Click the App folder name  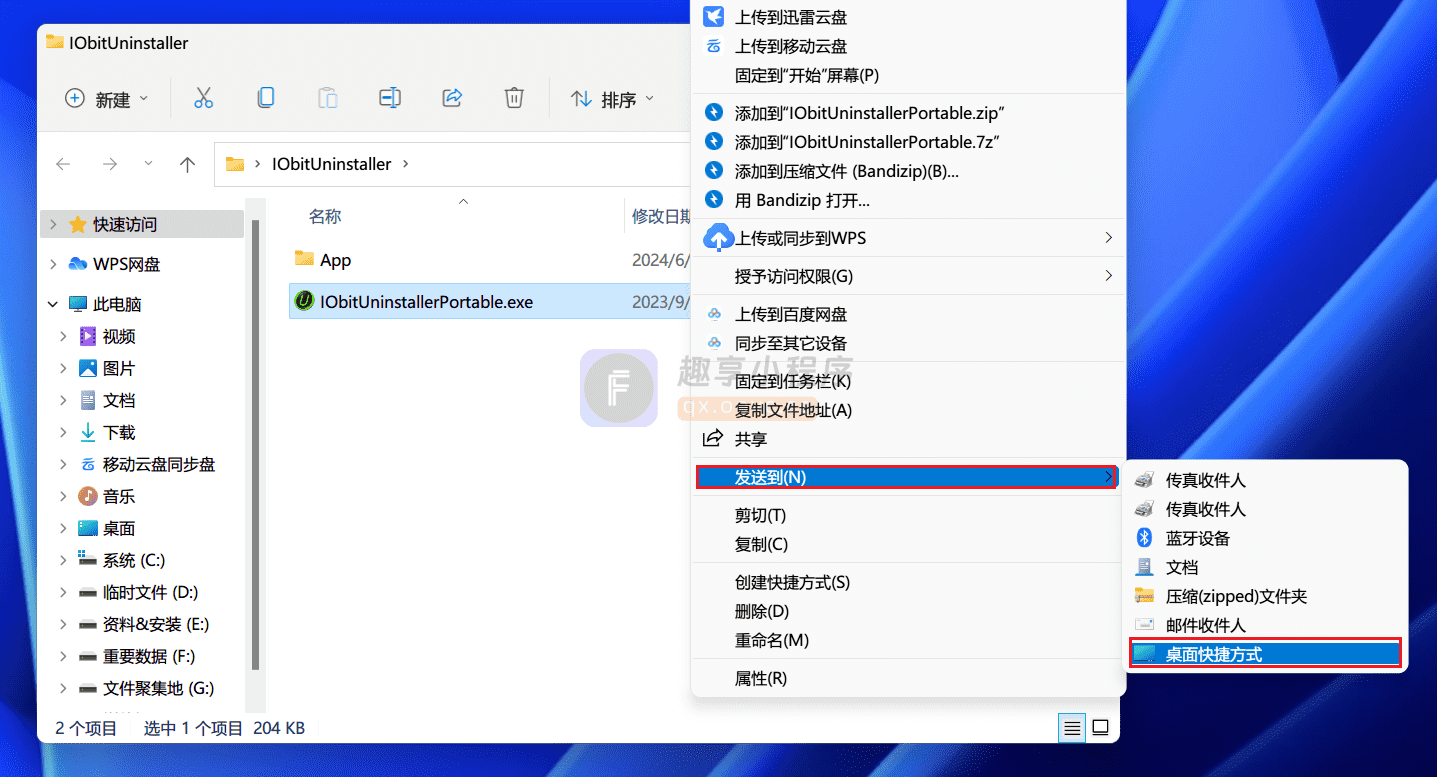(335, 260)
